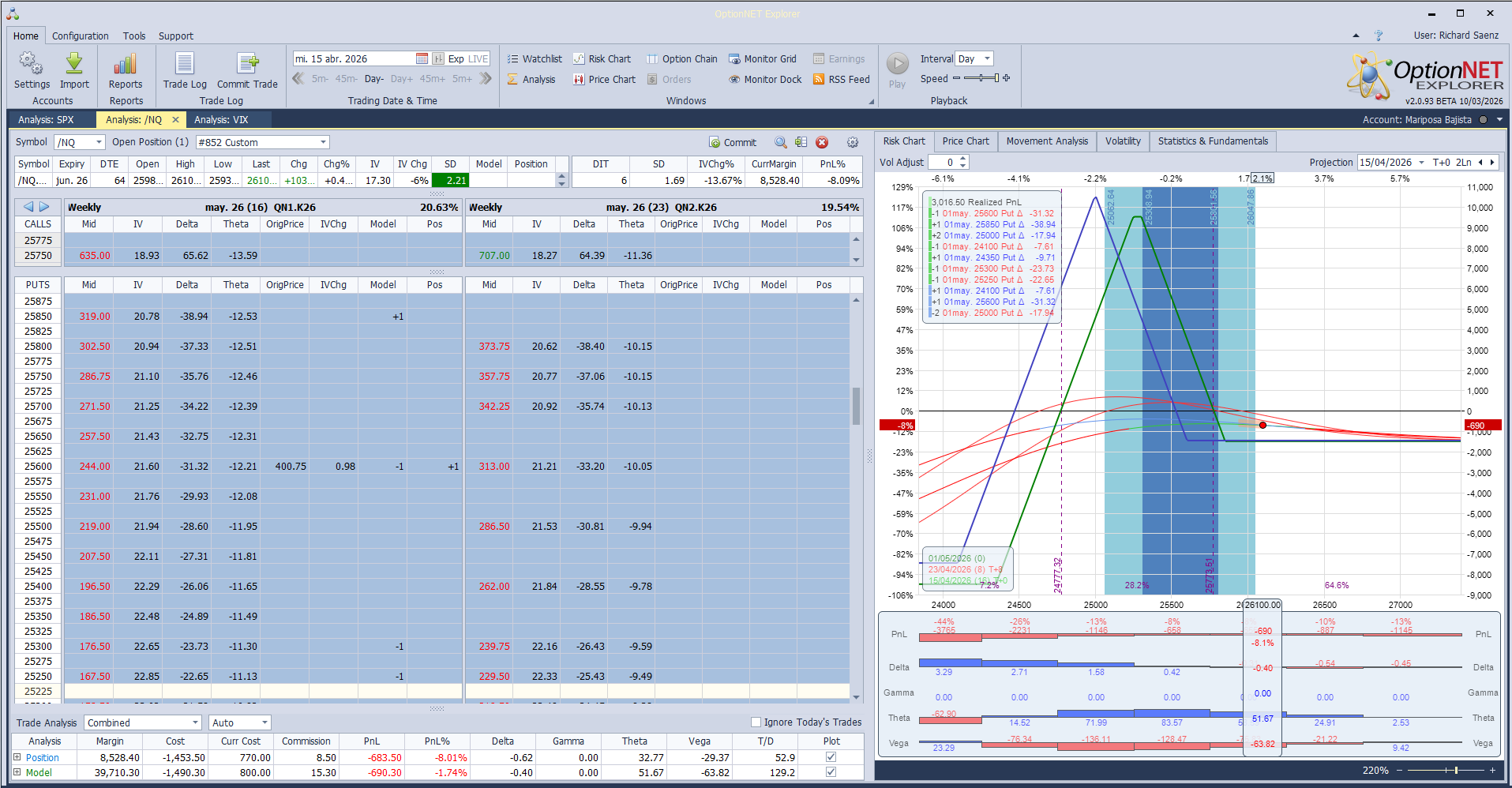Click the help question mark icon

1379,36
